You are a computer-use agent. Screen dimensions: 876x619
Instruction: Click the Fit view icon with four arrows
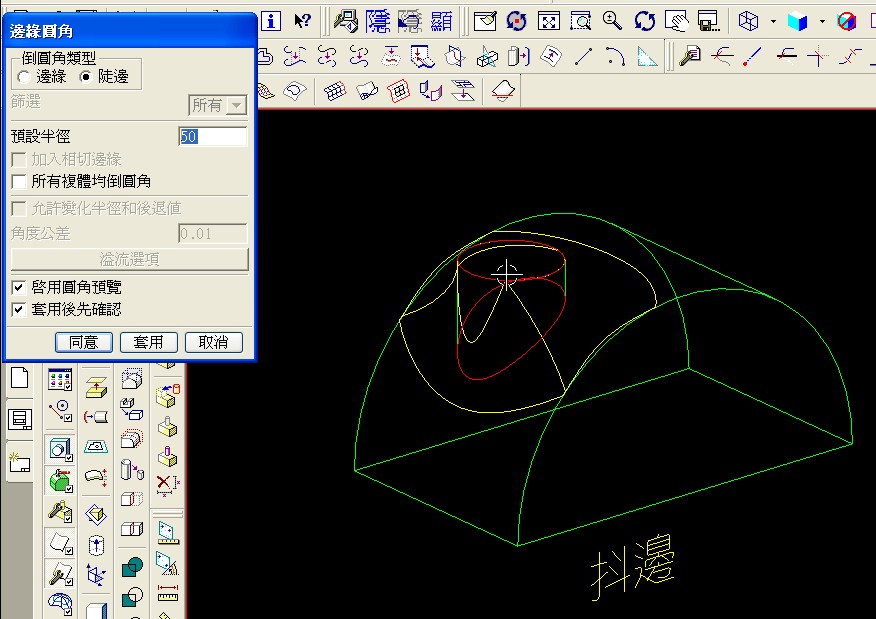(x=549, y=21)
